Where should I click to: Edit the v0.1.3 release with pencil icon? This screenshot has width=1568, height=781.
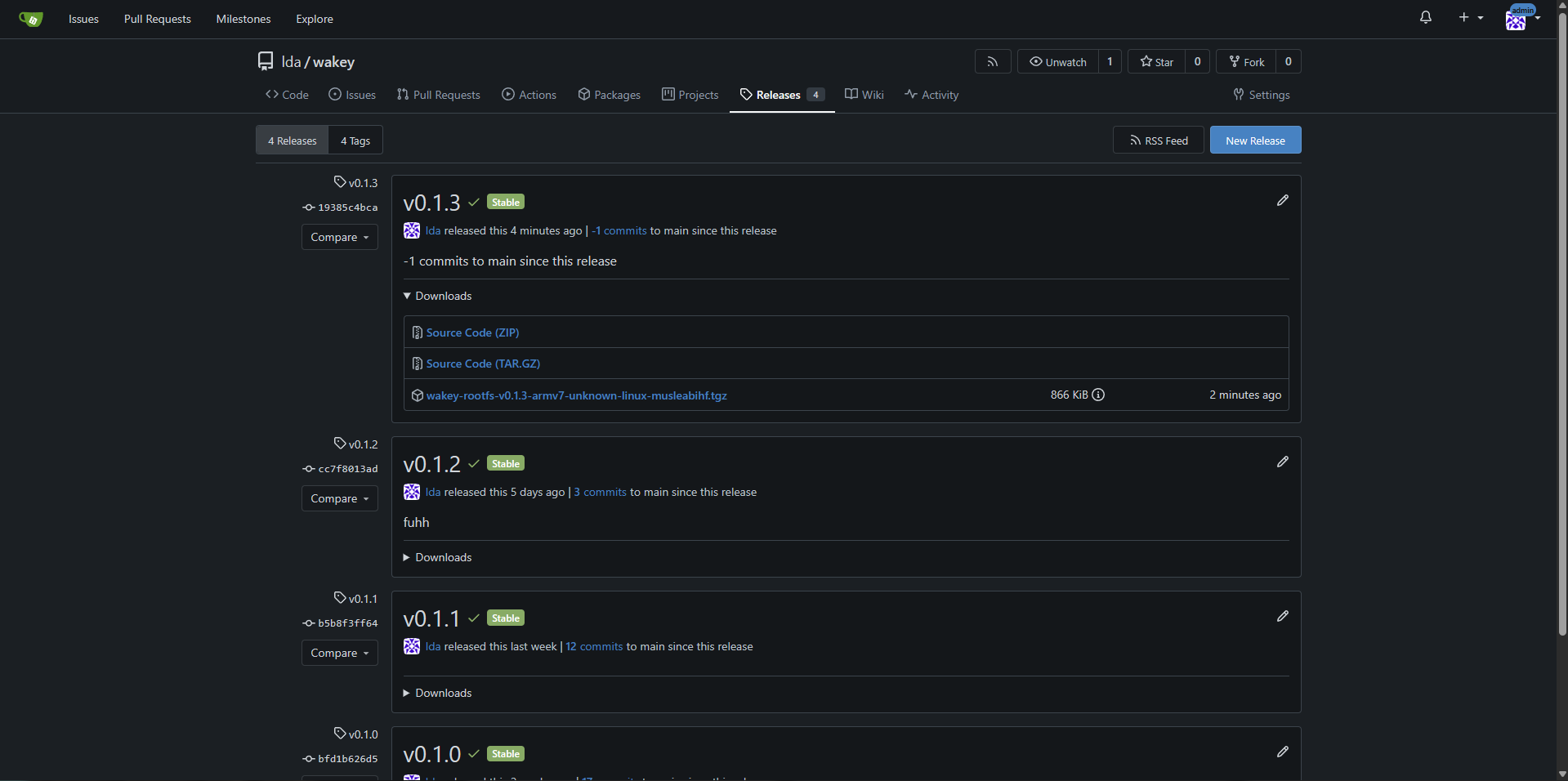1282,200
